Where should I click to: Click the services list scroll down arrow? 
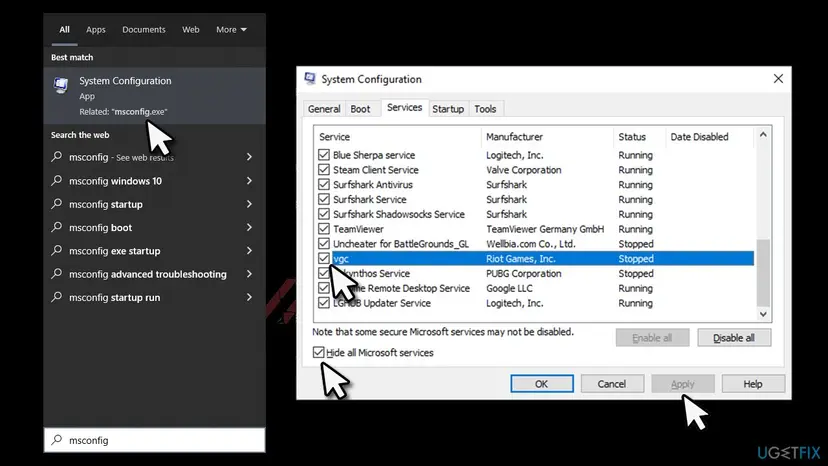pyautogui.click(x=763, y=314)
